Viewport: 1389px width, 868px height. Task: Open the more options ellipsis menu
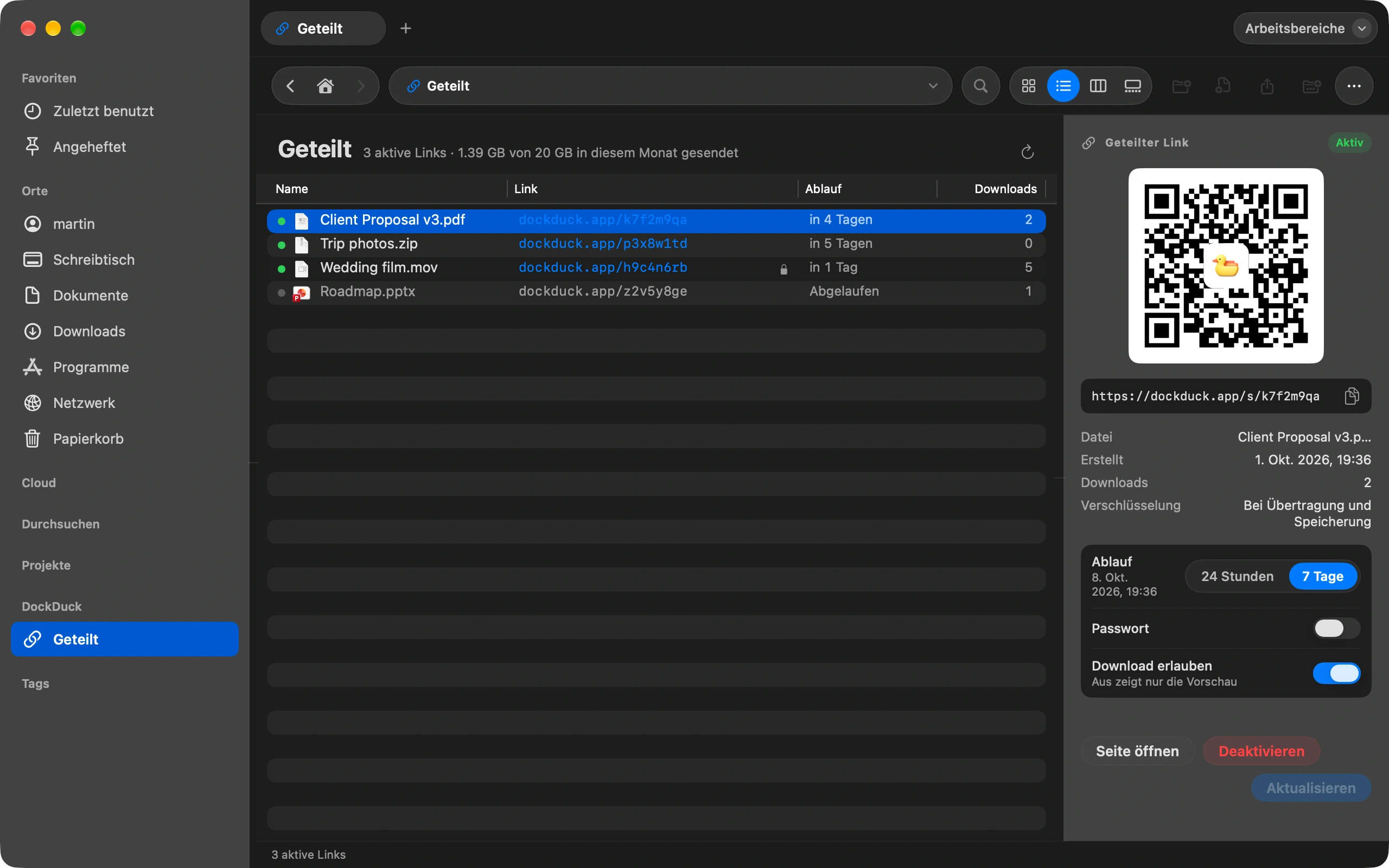click(x=1354, y=86)
